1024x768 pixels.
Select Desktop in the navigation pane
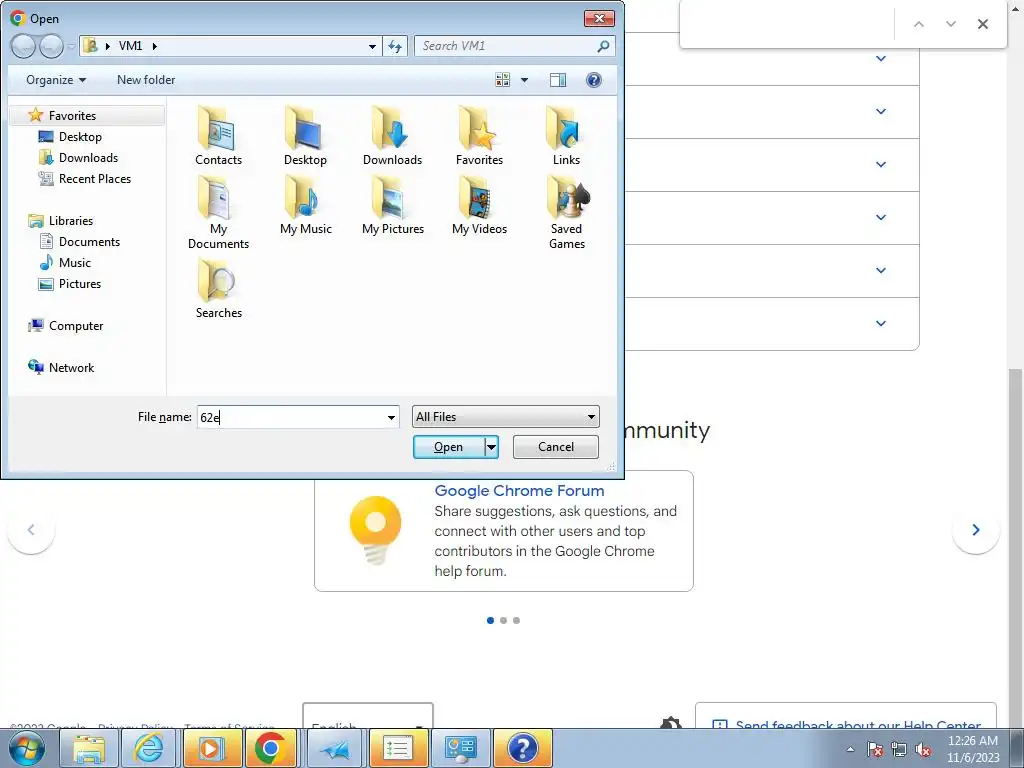(80, 136)
